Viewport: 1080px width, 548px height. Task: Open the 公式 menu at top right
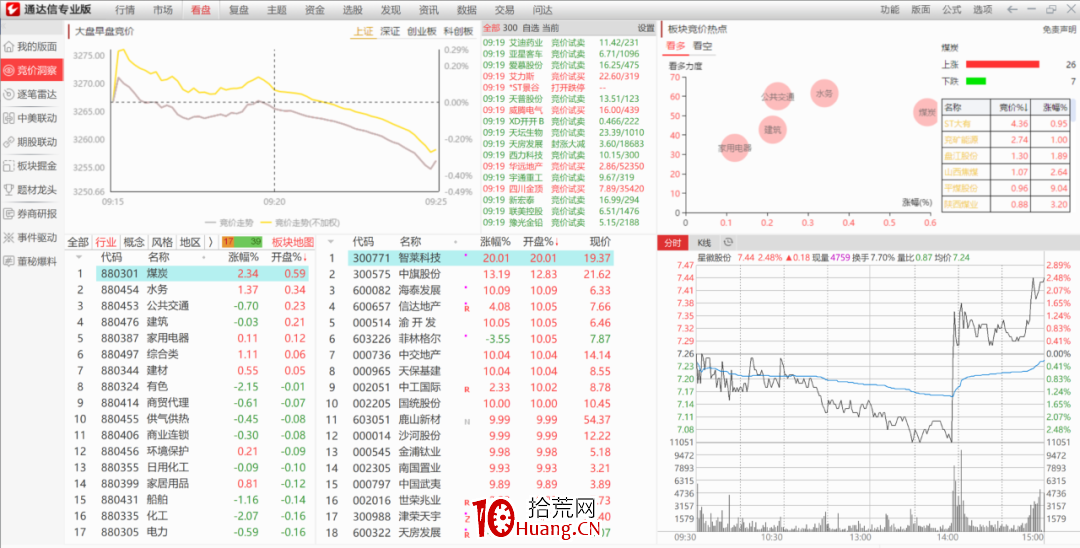(952, 10)
